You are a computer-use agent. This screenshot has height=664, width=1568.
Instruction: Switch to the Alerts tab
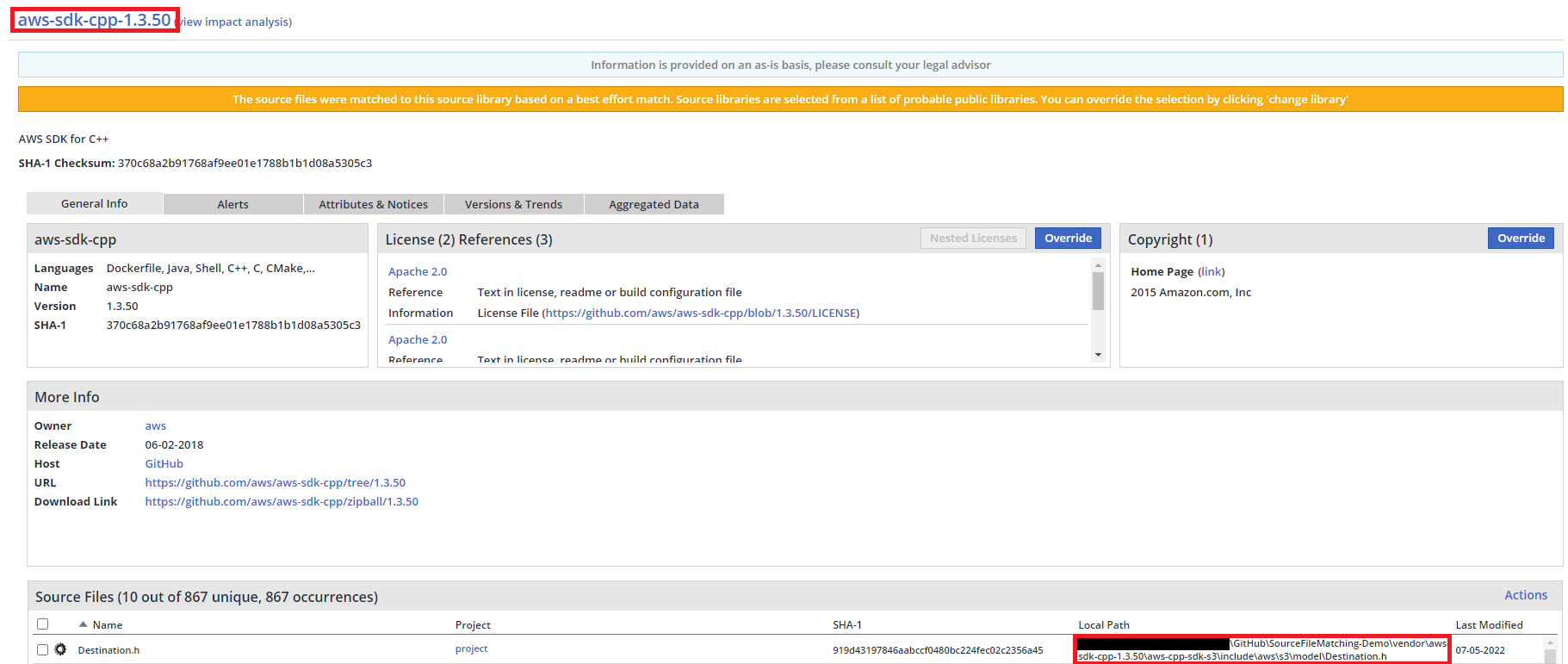point(232,204)
